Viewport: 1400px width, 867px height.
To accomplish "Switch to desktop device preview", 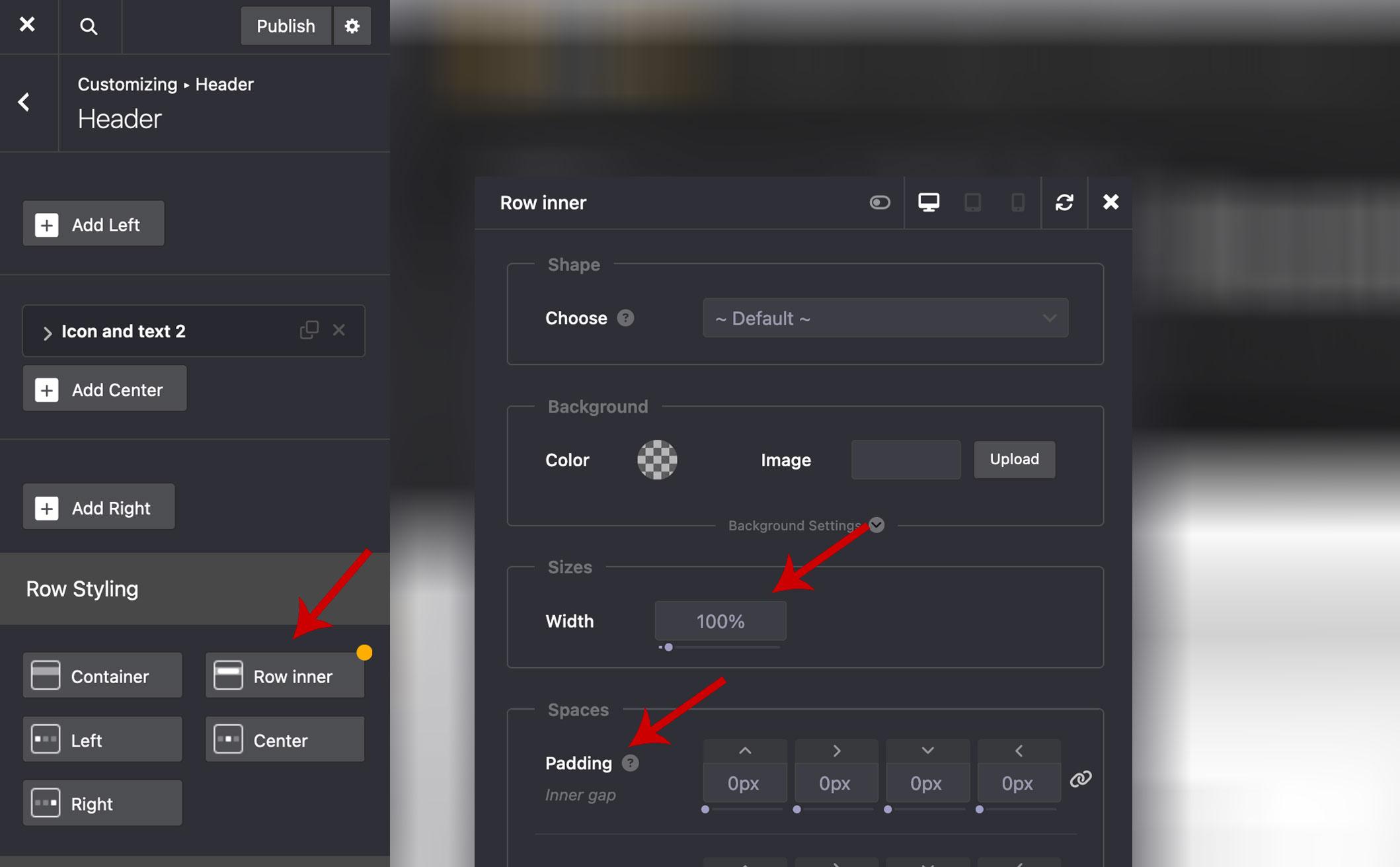I will [x=928, y=202].
